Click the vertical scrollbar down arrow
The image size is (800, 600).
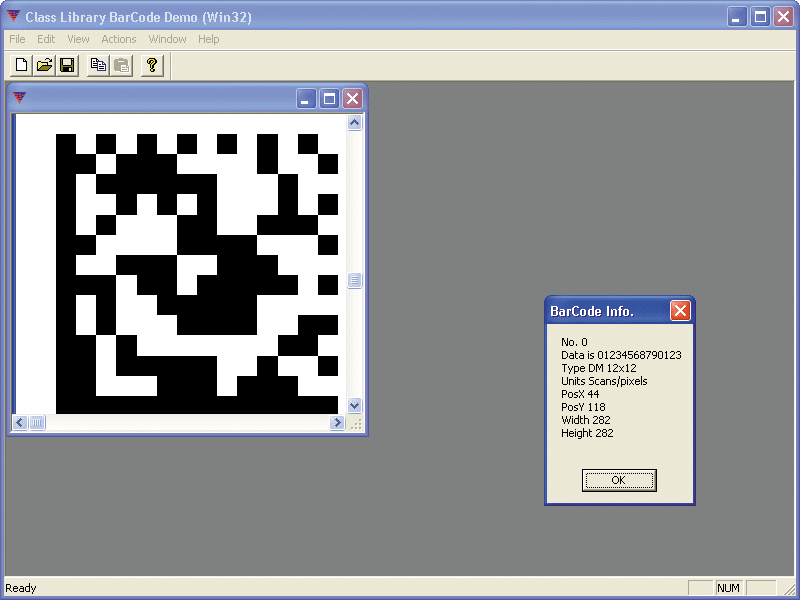355,406
